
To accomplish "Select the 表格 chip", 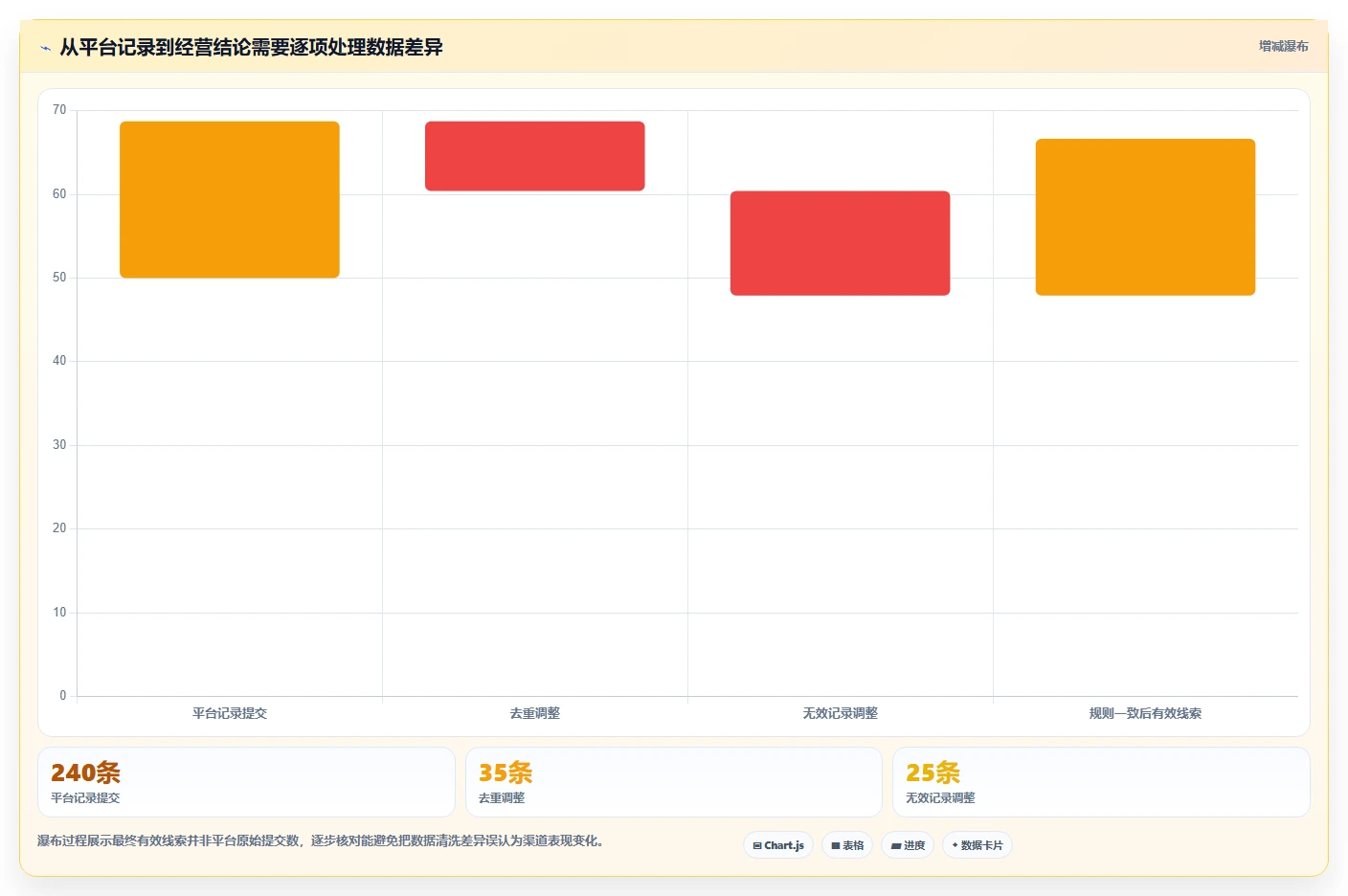I will [x=847, y=845].
